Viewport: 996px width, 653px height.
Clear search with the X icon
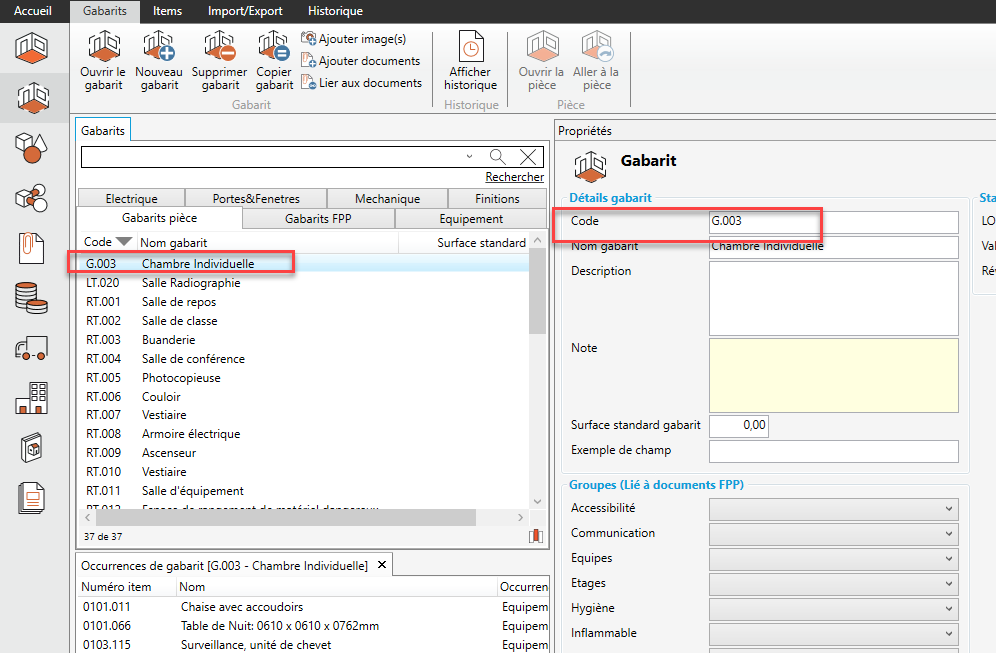[529, 156]
